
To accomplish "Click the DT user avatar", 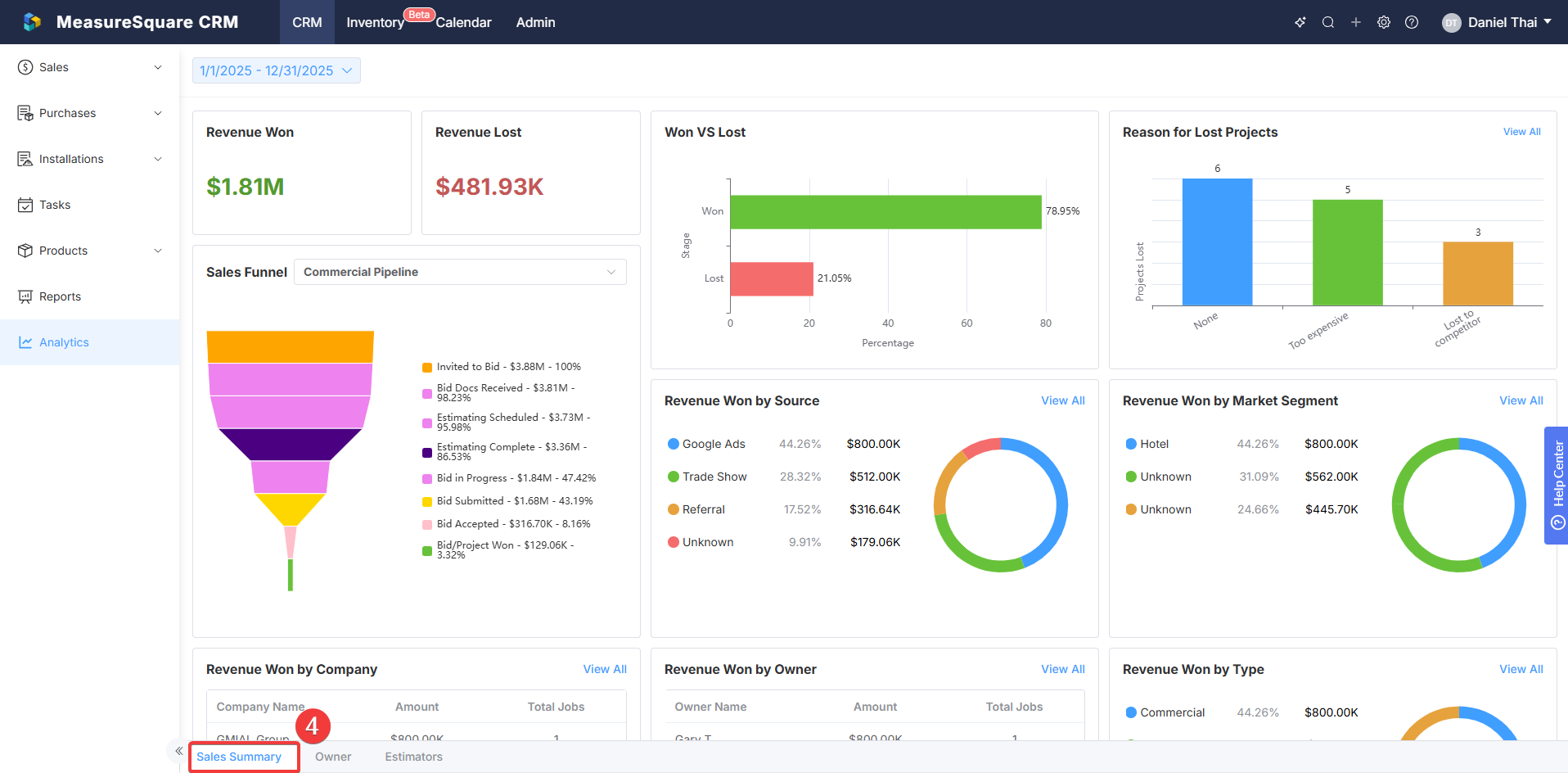I will pos(1451,23).
